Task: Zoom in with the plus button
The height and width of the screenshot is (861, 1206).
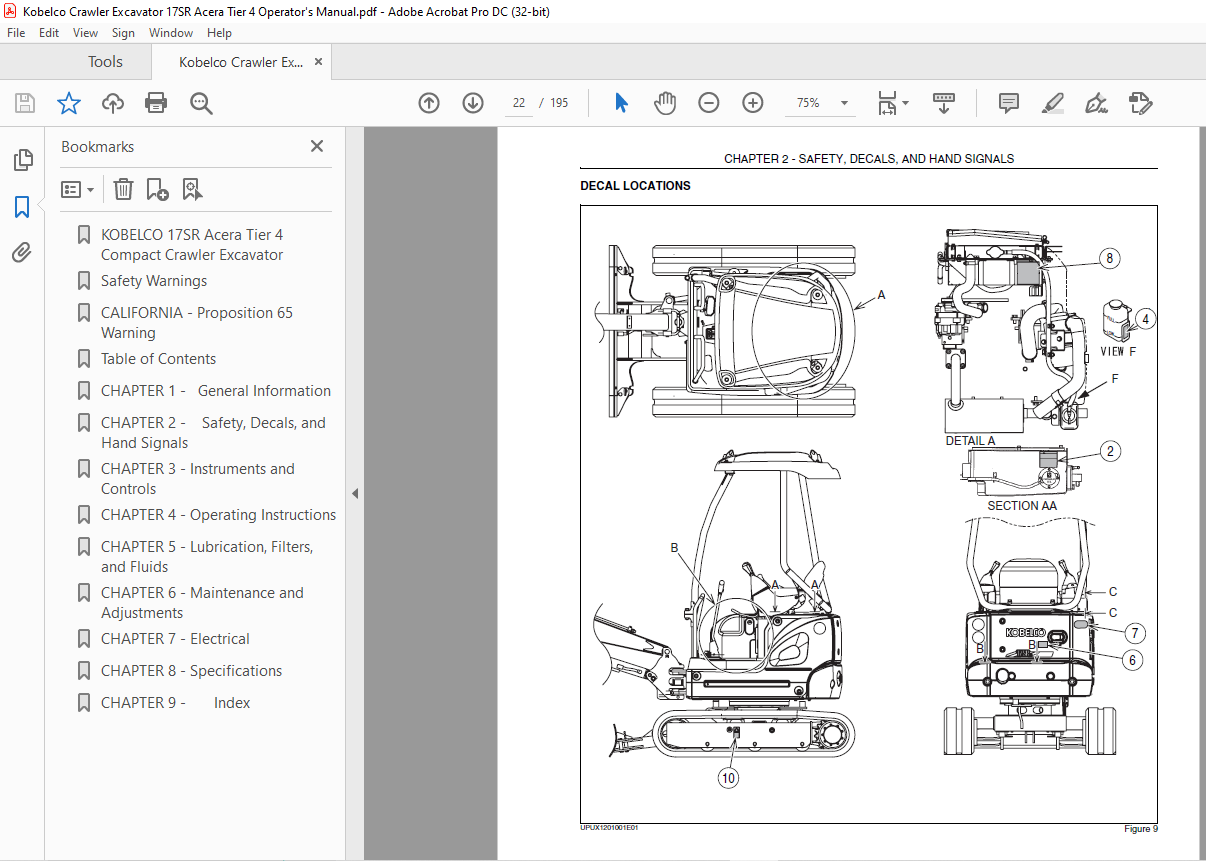Action: coord(753,103)
